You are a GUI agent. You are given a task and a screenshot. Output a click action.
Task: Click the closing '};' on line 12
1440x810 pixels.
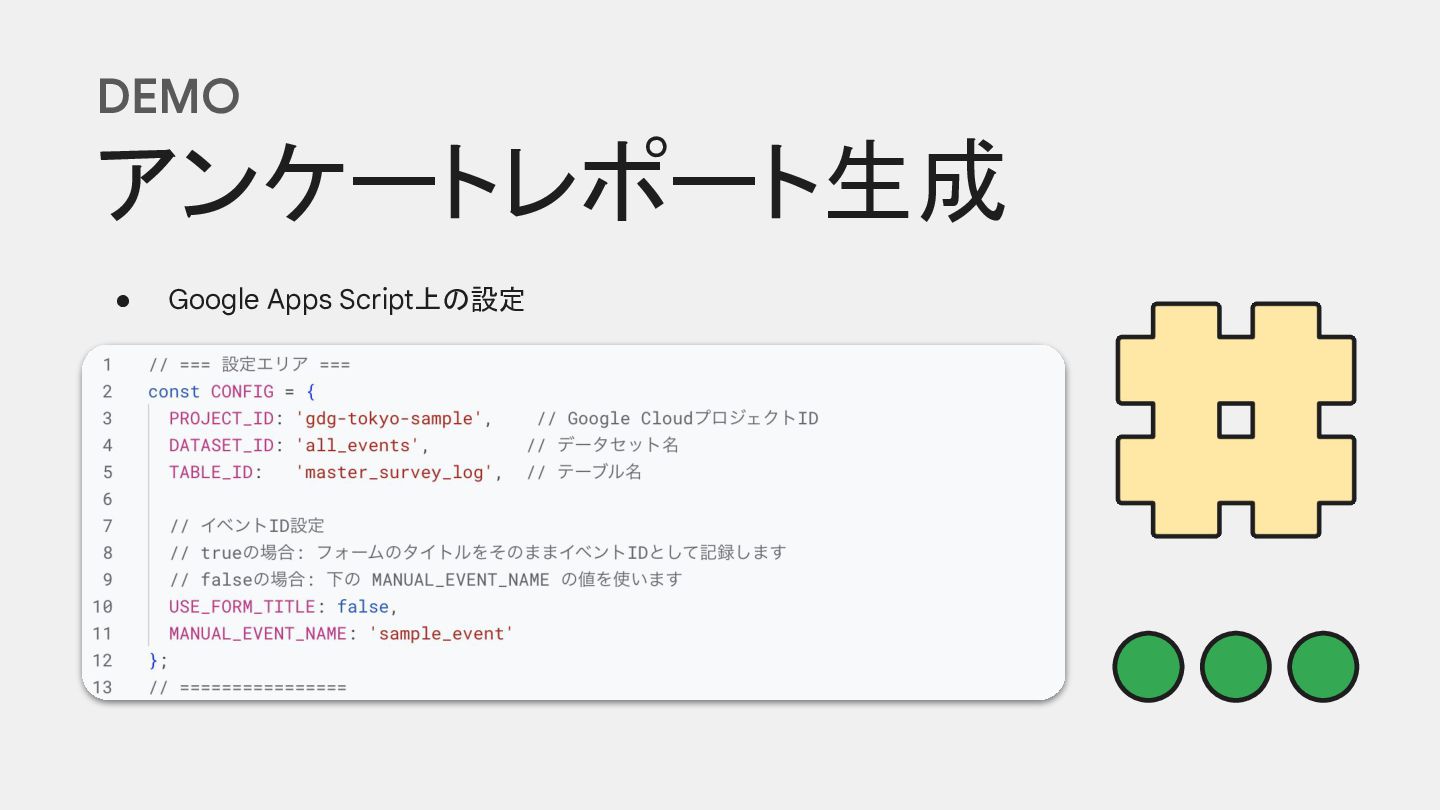click(x=158, y=661)
